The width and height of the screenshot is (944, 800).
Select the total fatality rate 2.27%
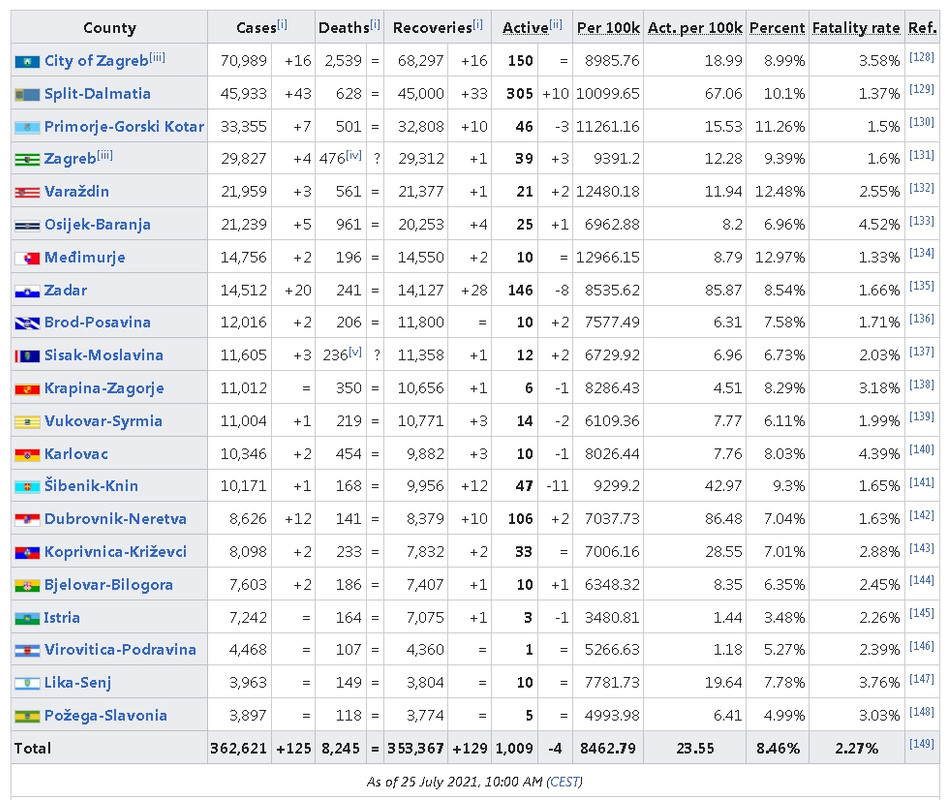coord(856,748)
